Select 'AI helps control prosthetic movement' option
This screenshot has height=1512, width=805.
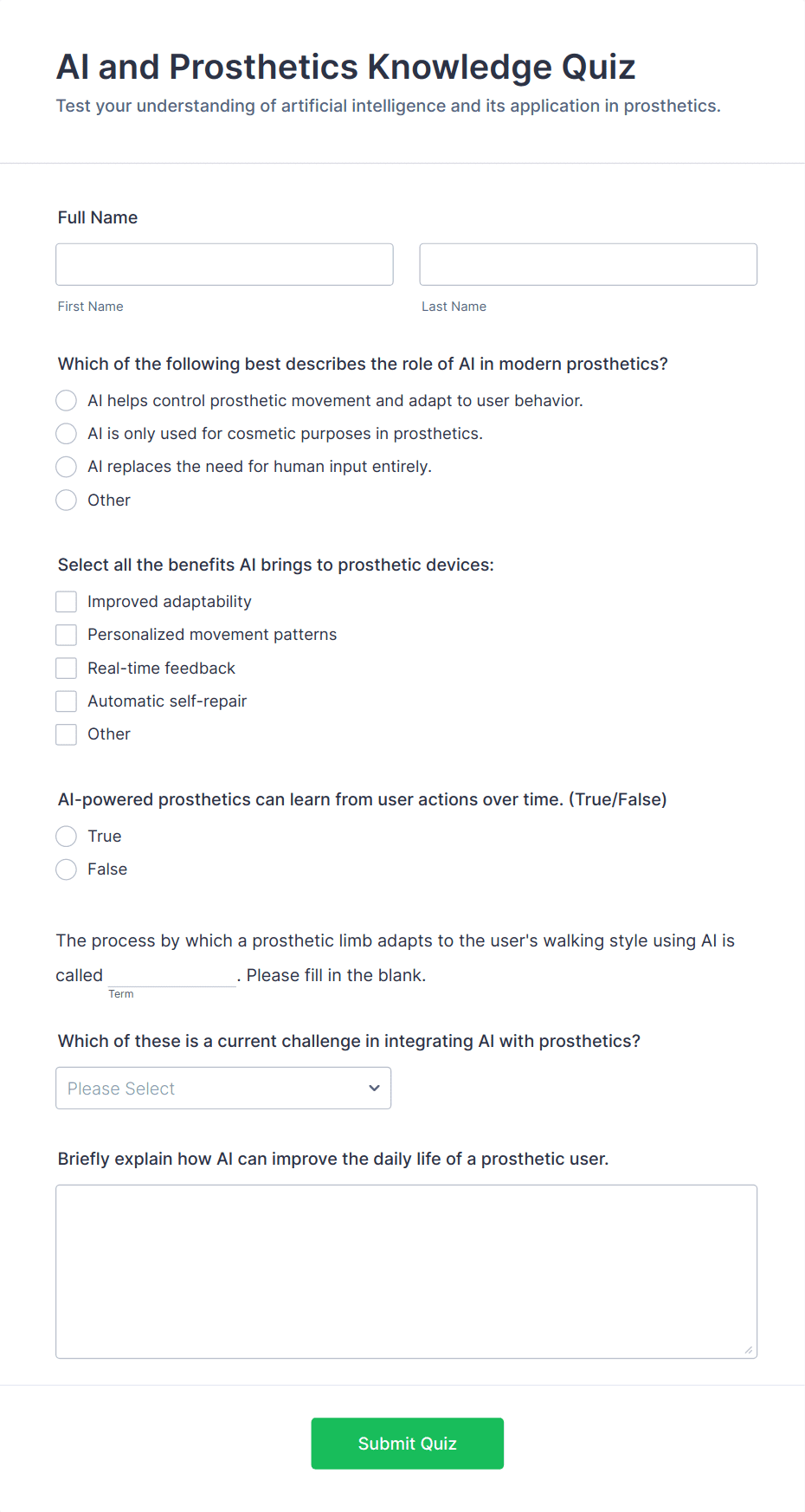coord(67,400)
